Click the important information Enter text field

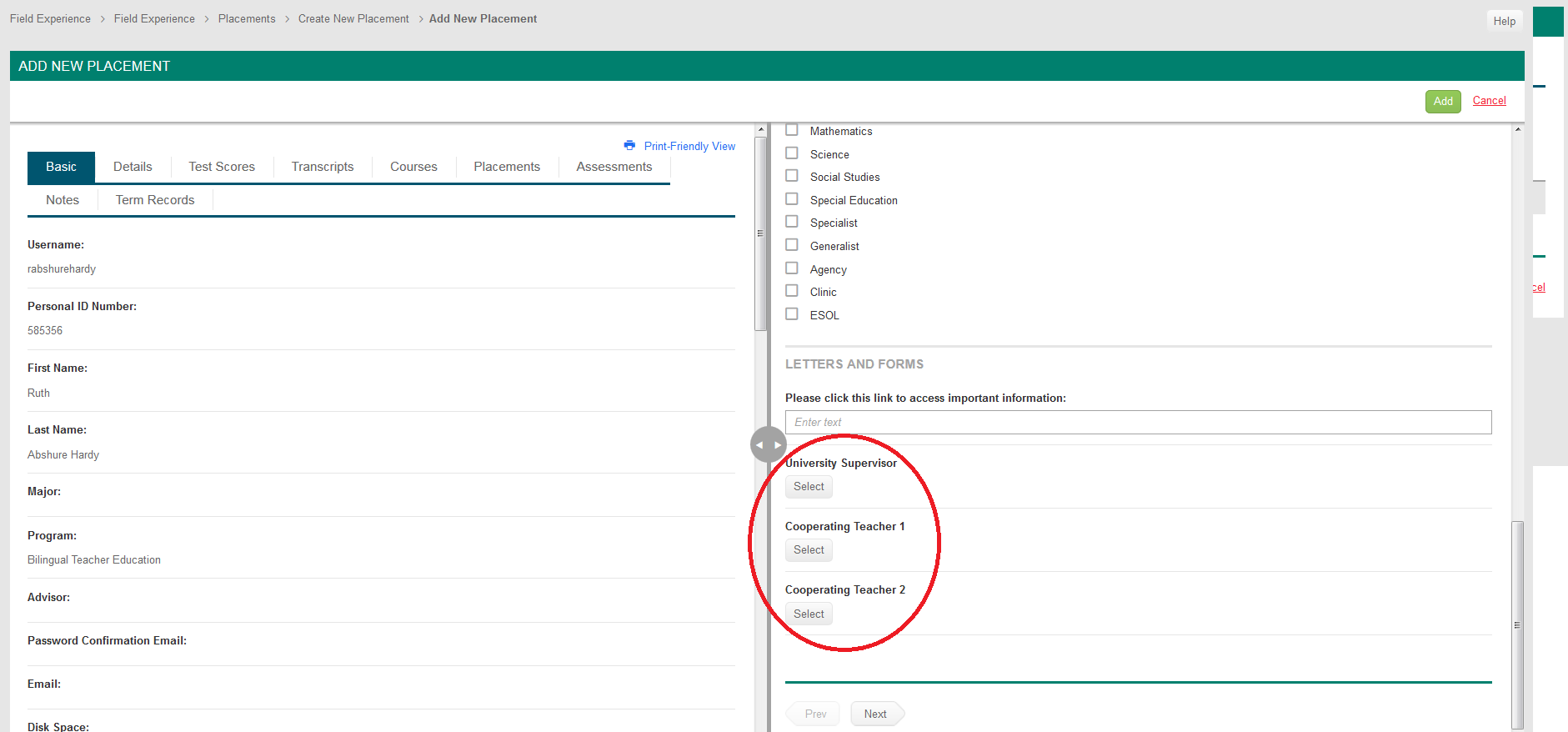click(1138, 423)
